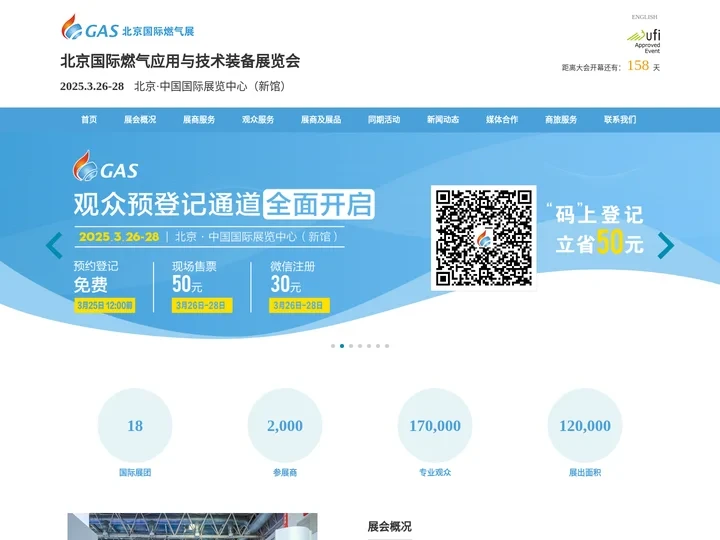The height and width of the screenshot is (540, 720).
Task: Open the 展会概况 menu item
Action: 140,119
